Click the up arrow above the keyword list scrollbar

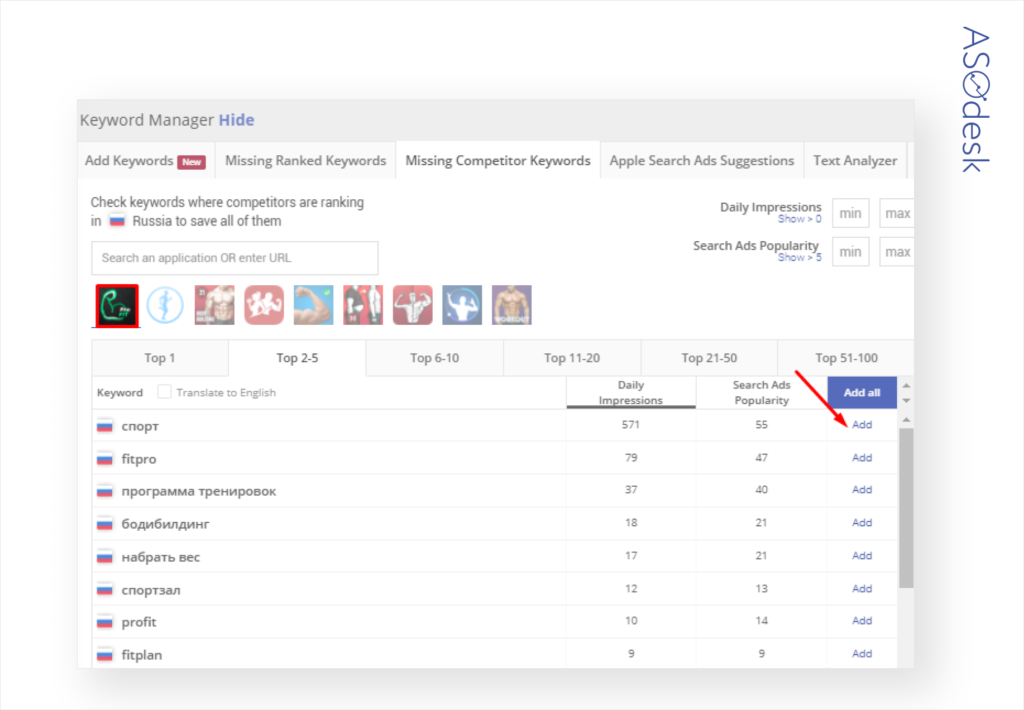pyautogui.click(x=906, y=419)
